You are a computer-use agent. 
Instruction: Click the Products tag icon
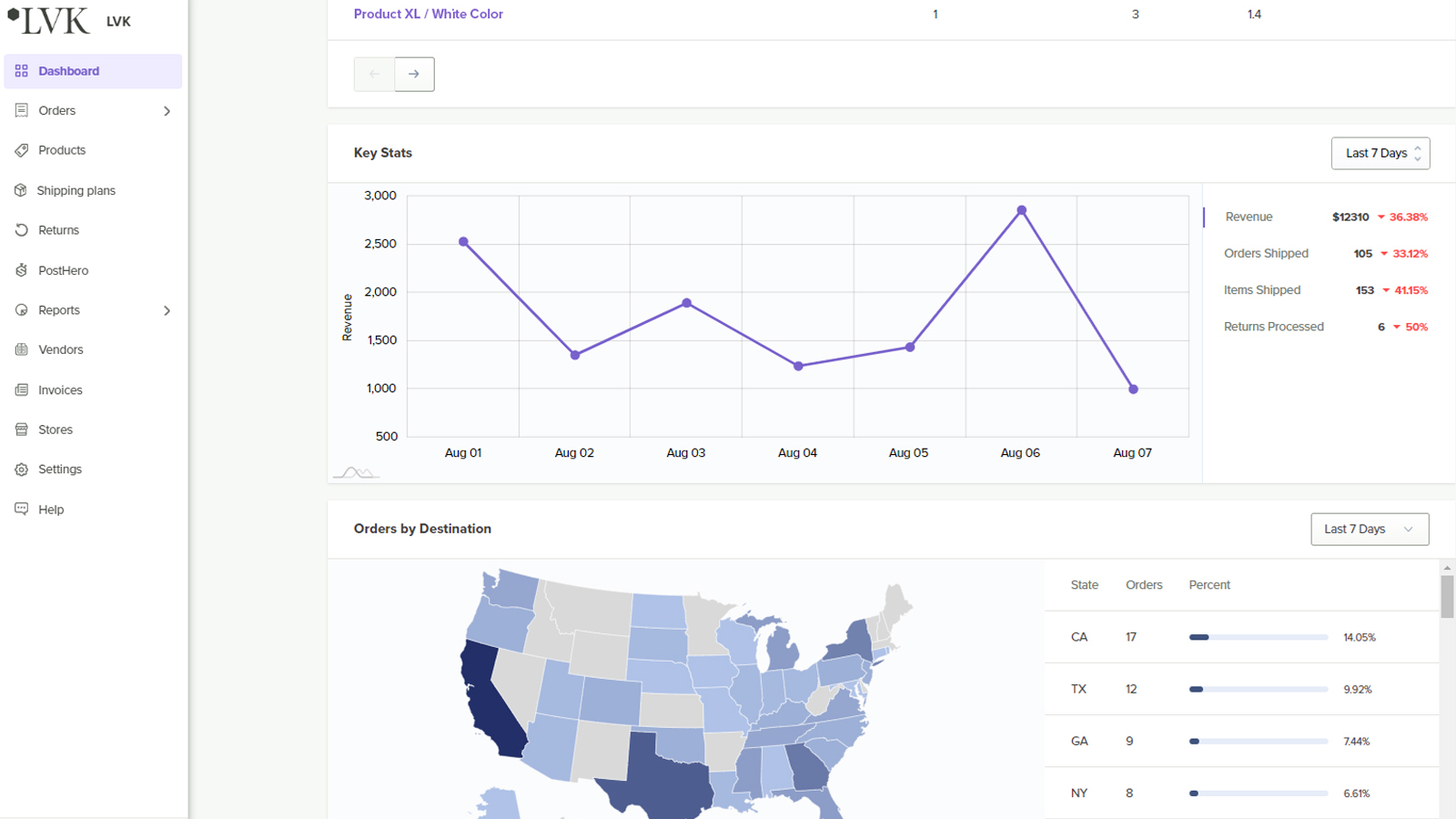pyautogui.click(x=22, y=150)
